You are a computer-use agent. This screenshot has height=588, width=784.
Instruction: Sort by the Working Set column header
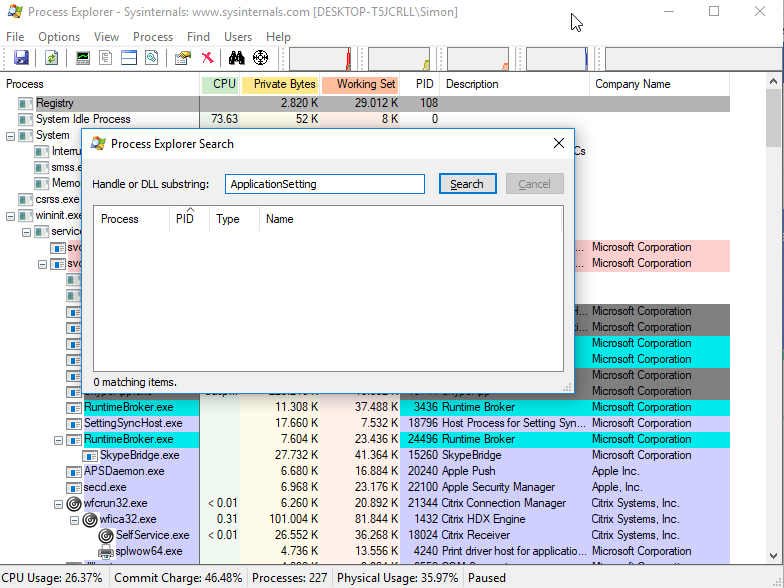(x=360, y=84)
